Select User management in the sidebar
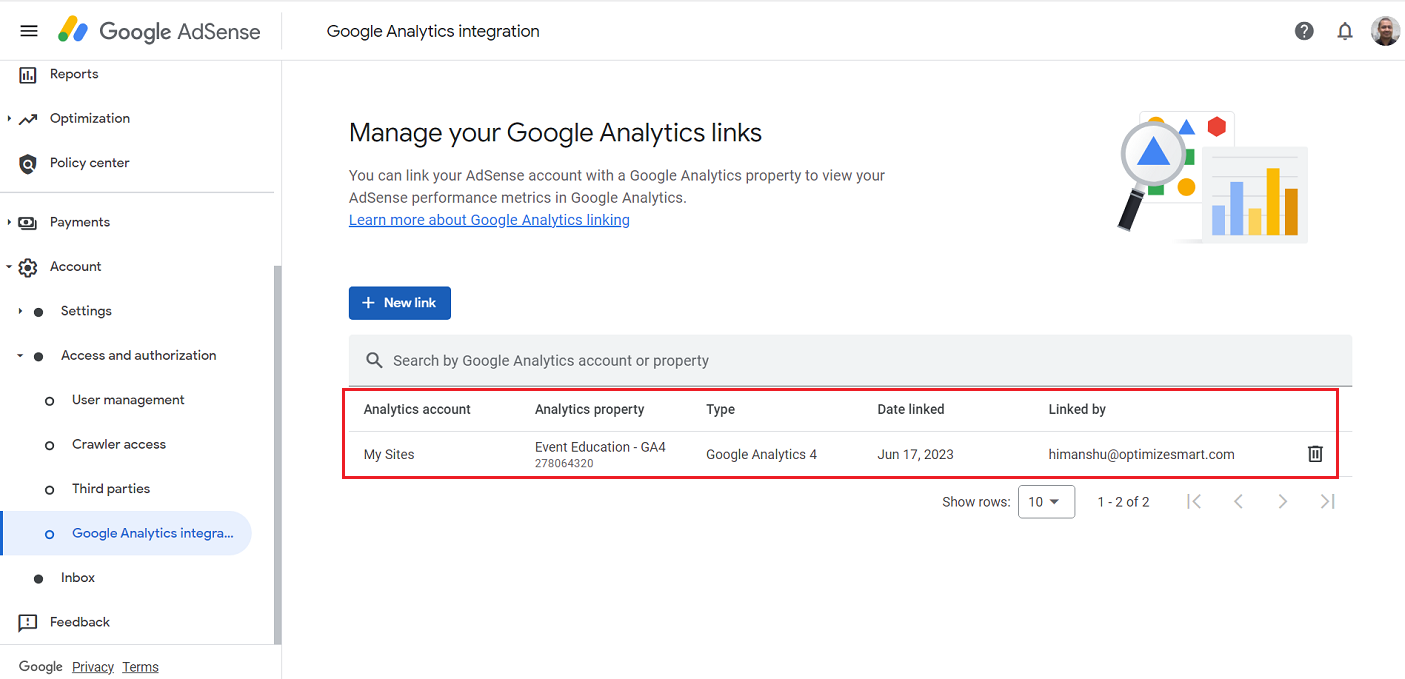The width and height of the screenshot is (1405, 679). [x=128, y=399]
